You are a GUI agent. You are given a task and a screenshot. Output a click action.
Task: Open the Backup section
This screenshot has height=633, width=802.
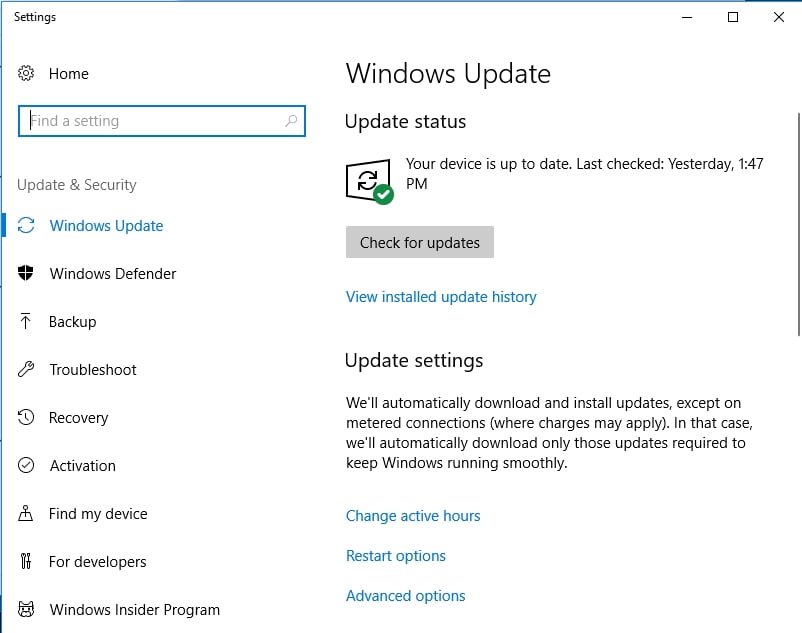(x=72, y=322)
